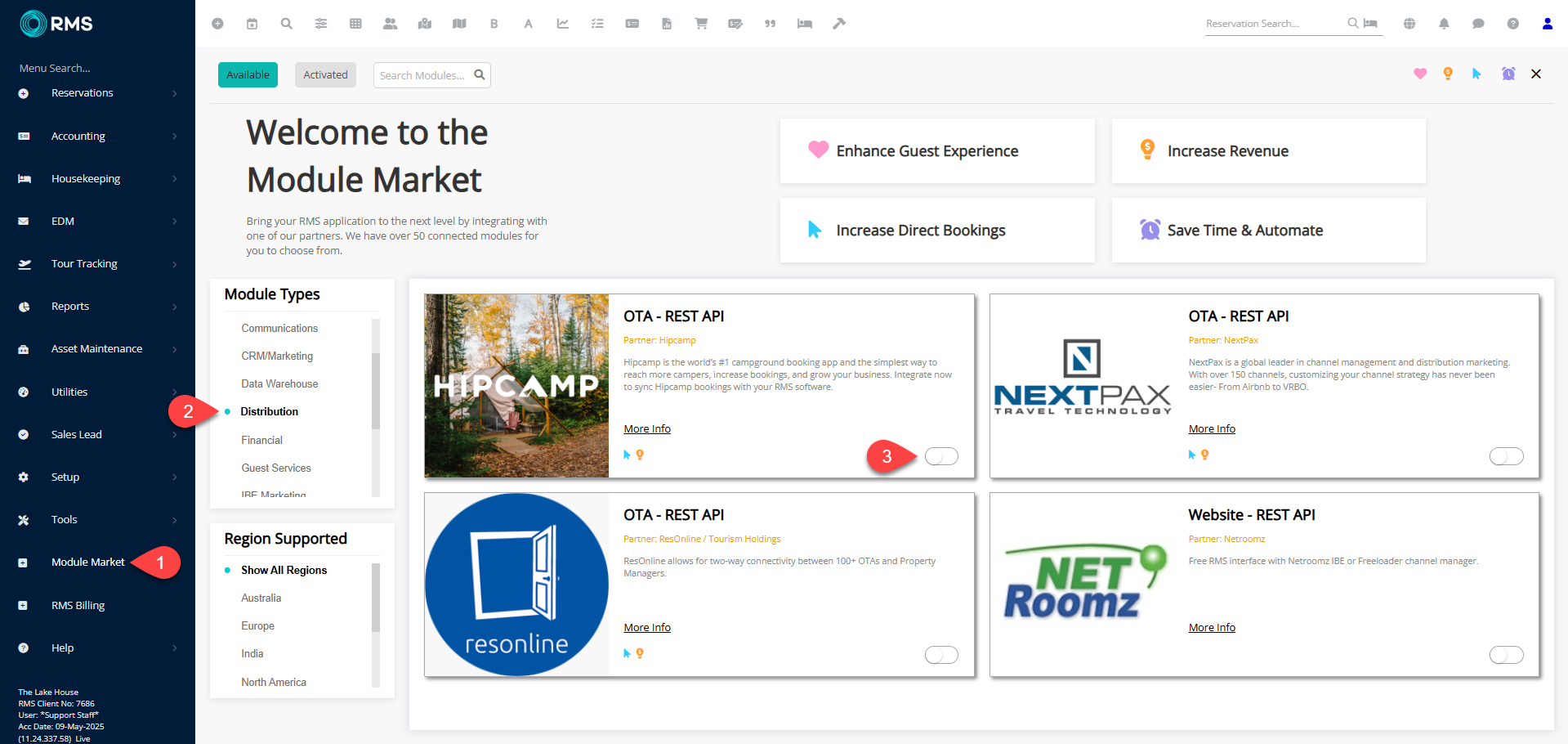1568x744 pixels.
Task: Click the globe icon in top right
Action: point(1409,24)
